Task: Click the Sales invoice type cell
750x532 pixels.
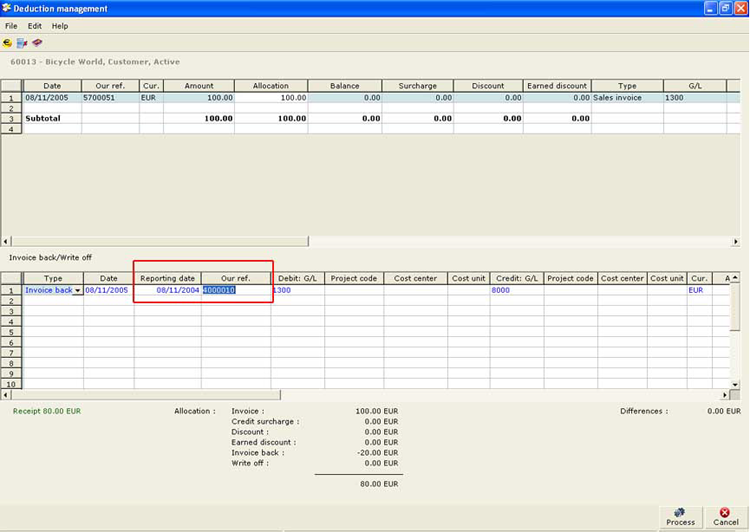Action: (x=627, y=98)
